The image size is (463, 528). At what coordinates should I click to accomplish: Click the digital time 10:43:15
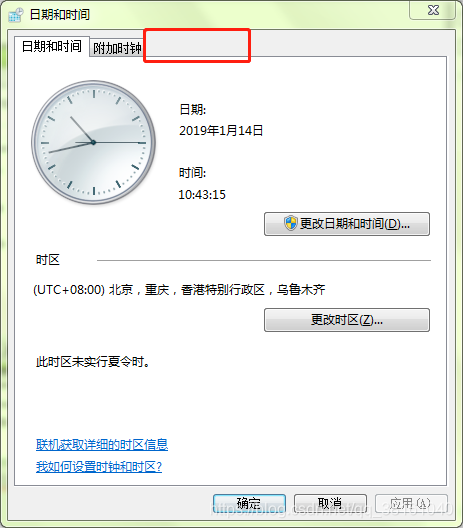tap(202, 195)
